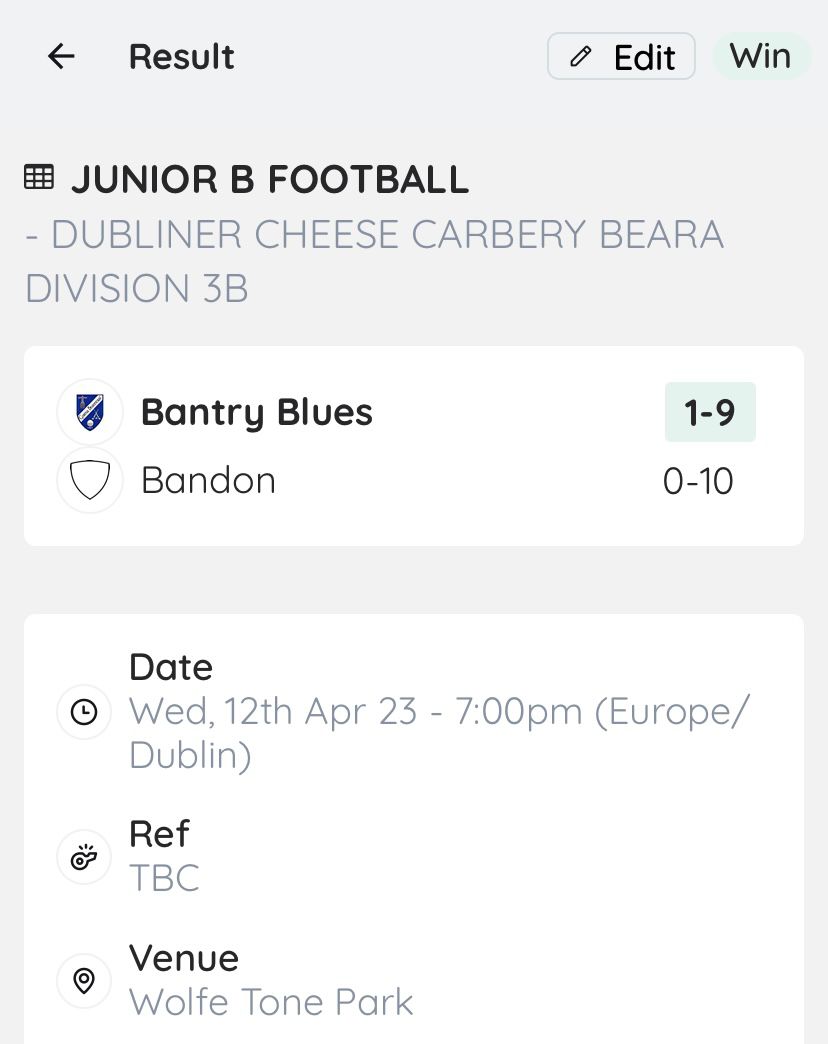Tap the Venue label
This screenshot has width=828, height=1044.
(184, 958)
